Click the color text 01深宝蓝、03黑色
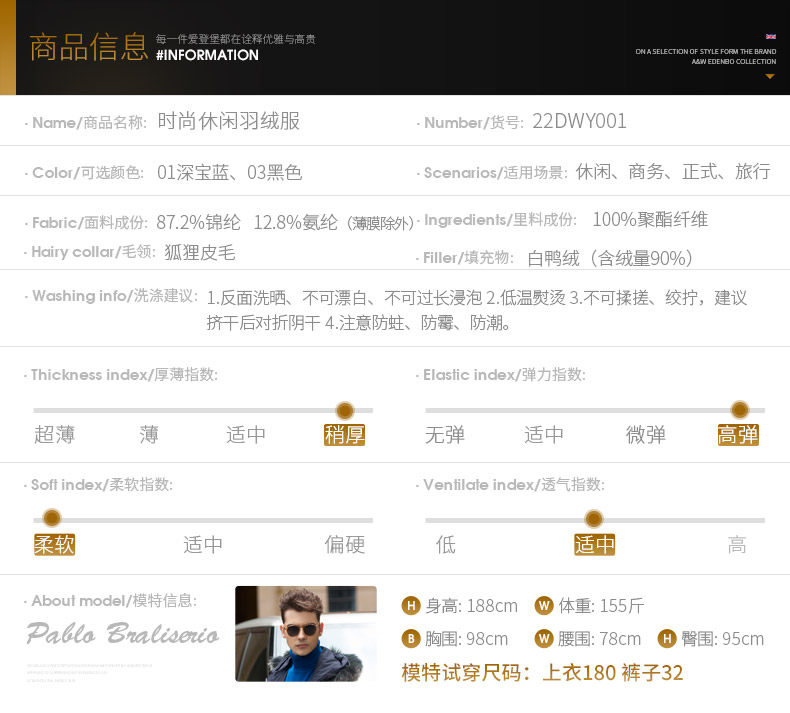The width and height of the screenshot is (790, 713). 229,172
